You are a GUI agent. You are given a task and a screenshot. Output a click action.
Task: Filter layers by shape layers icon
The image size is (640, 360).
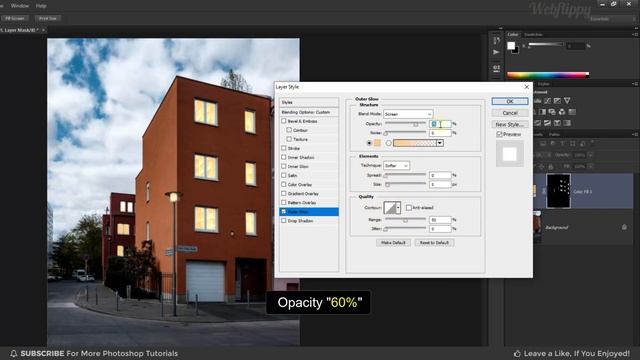point(572,143)
